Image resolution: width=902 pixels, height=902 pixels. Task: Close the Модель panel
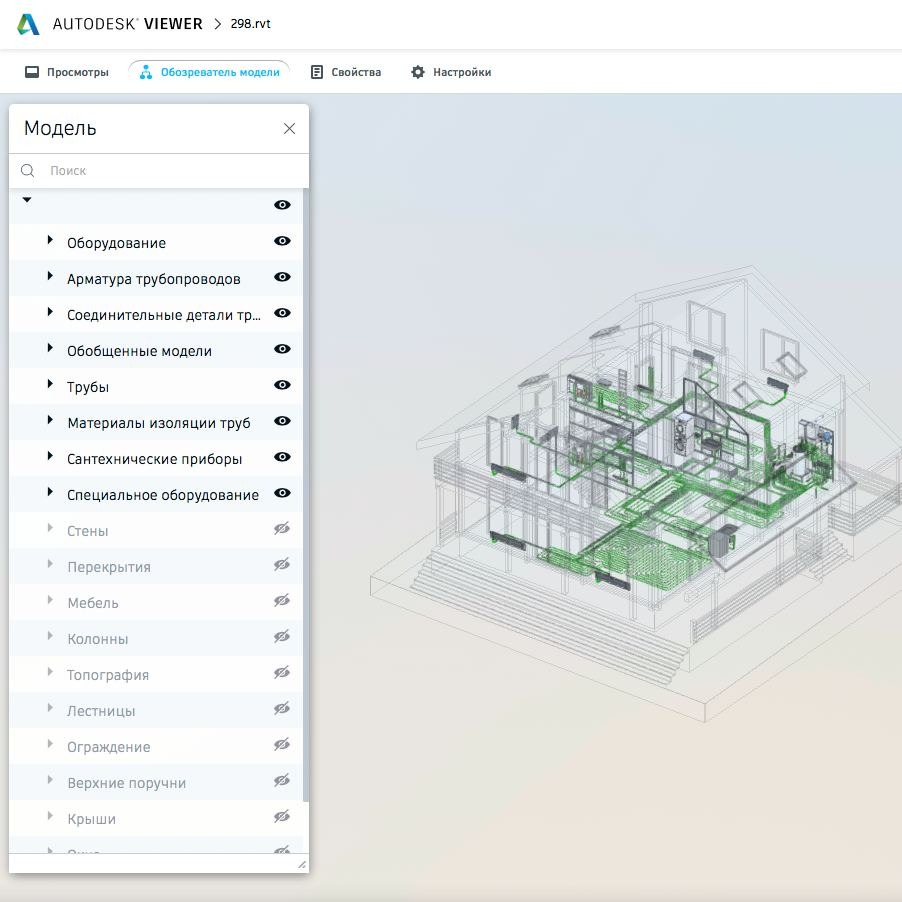pyautogui.click(x=289, y=128)
